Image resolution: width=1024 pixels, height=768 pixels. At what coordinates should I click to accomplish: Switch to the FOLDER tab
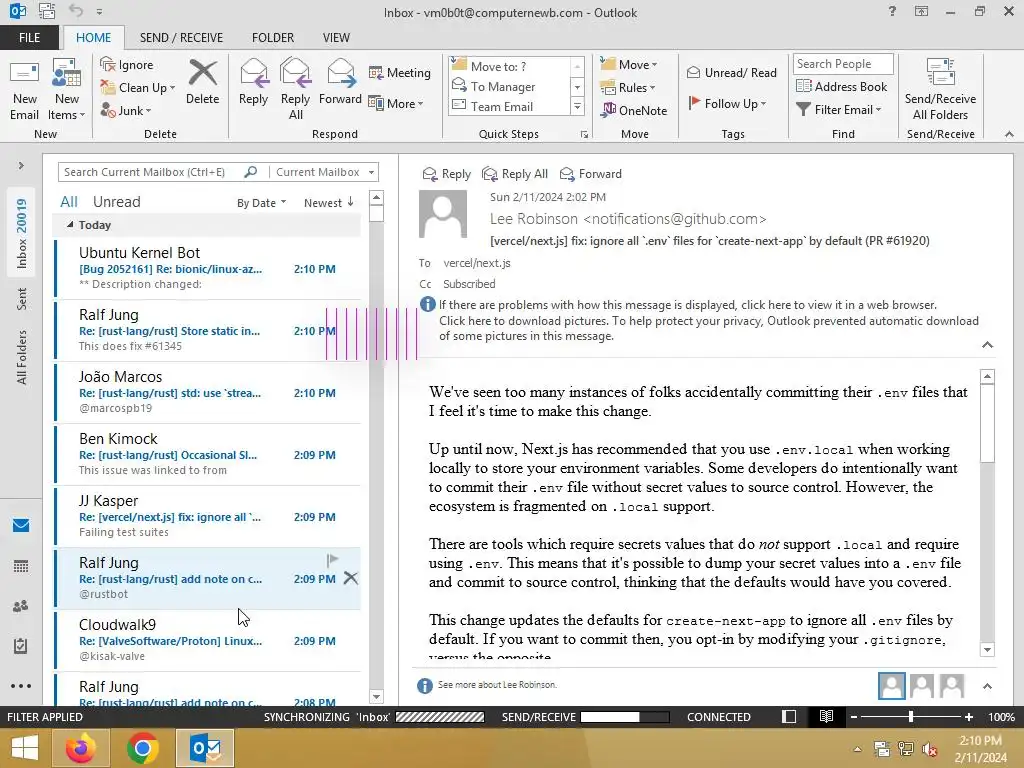pyautogui.click(x=273, y=38)
